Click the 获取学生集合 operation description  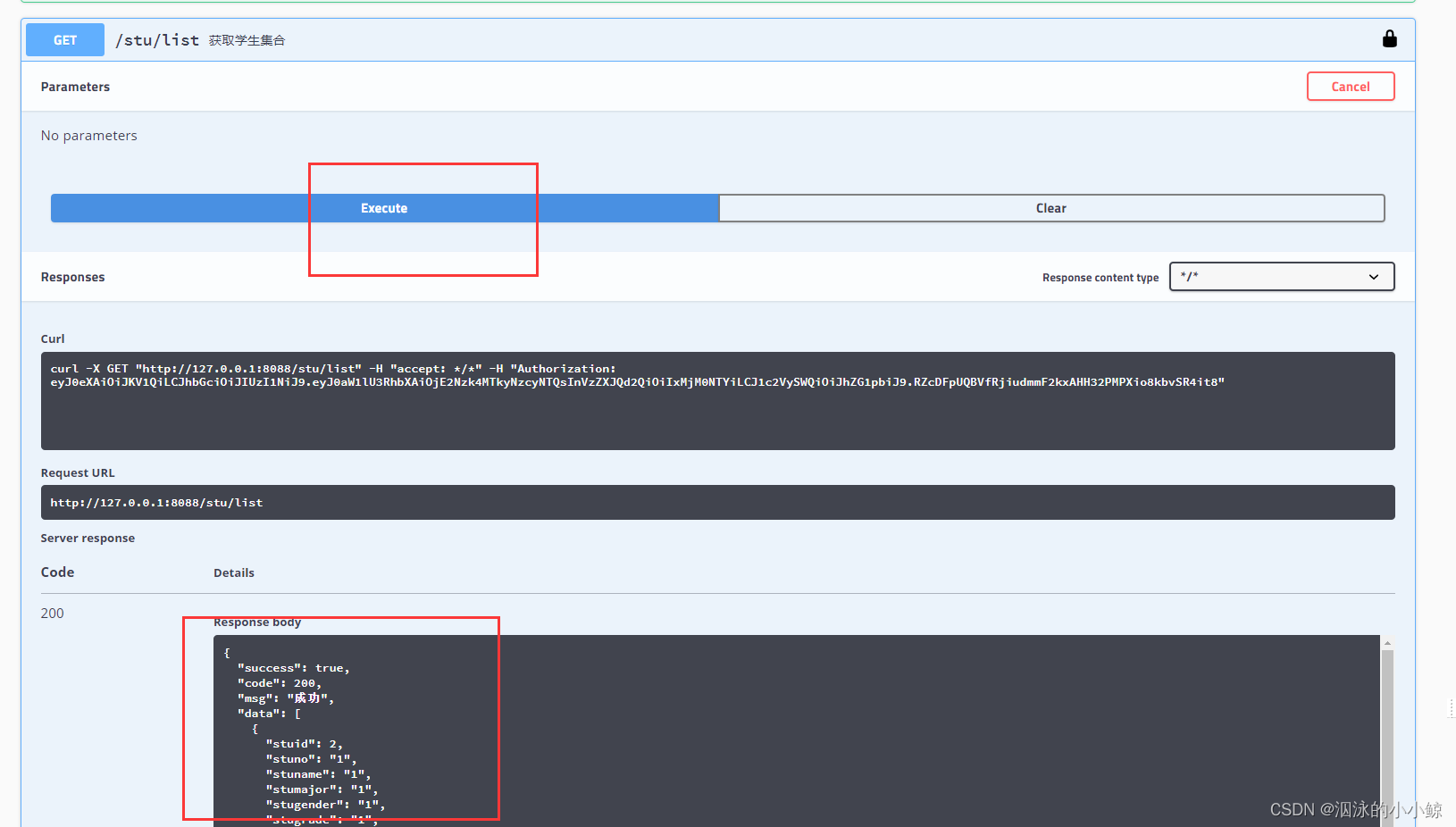[247, 40]
